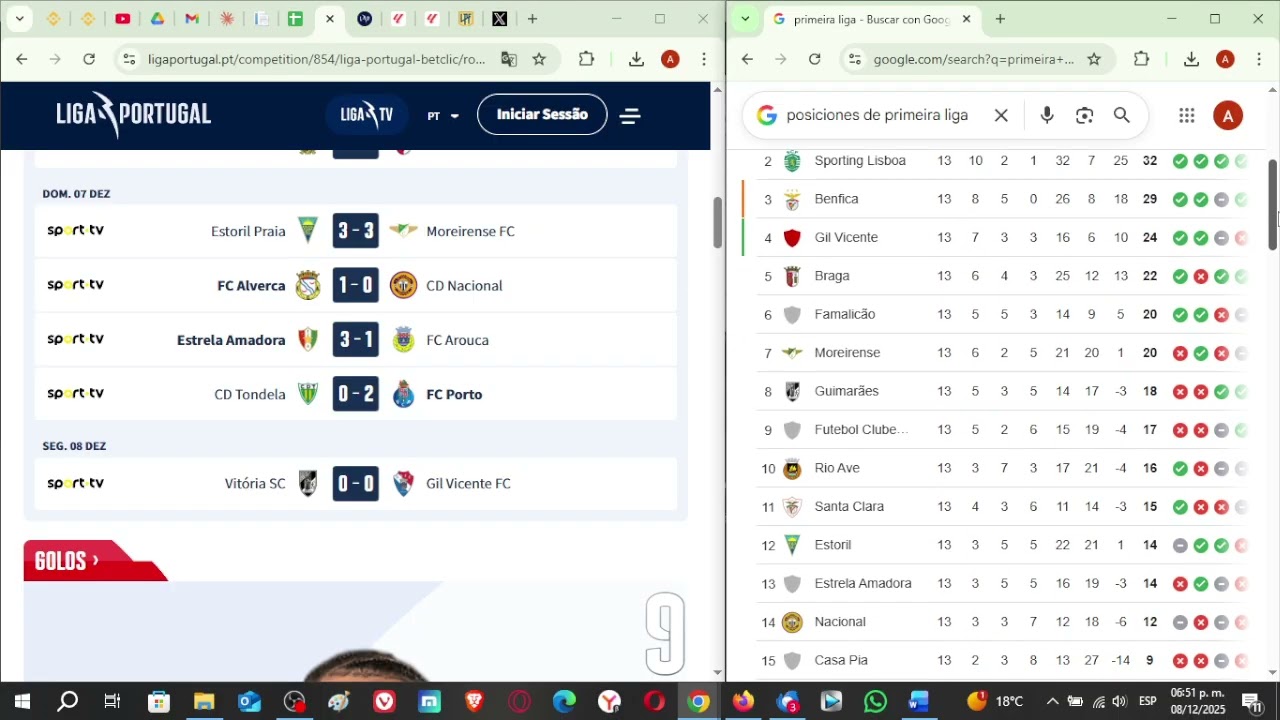Open Liga Portugal hamburger menu

(630, 116)
